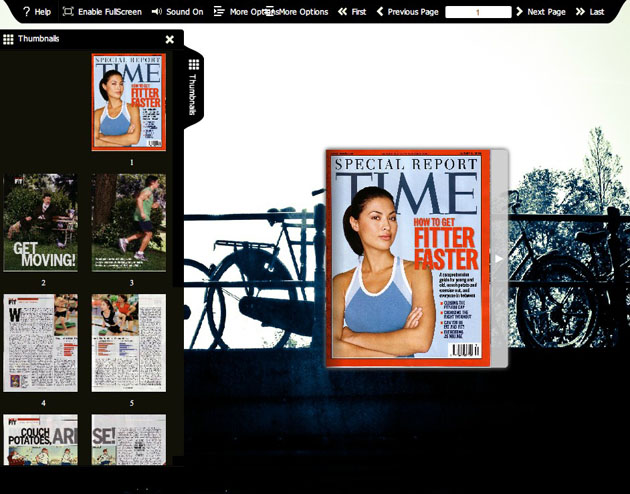Go to Next Page arrow

pos(519,11)
